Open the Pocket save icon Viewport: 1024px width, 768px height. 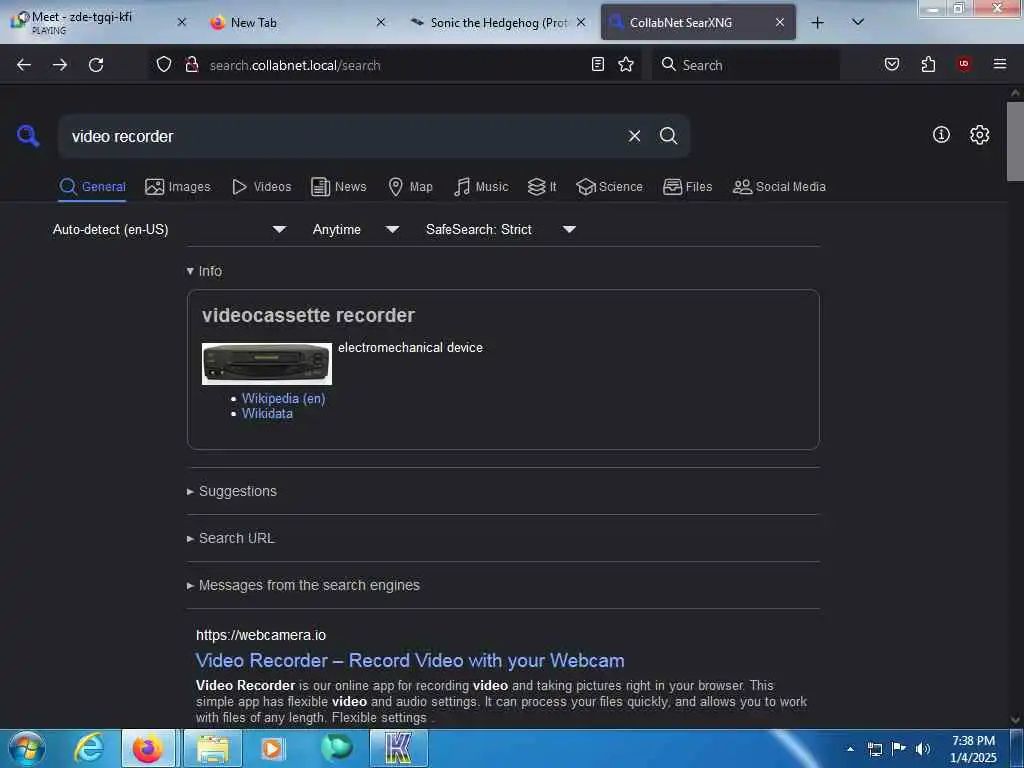(x=892, y=64)
